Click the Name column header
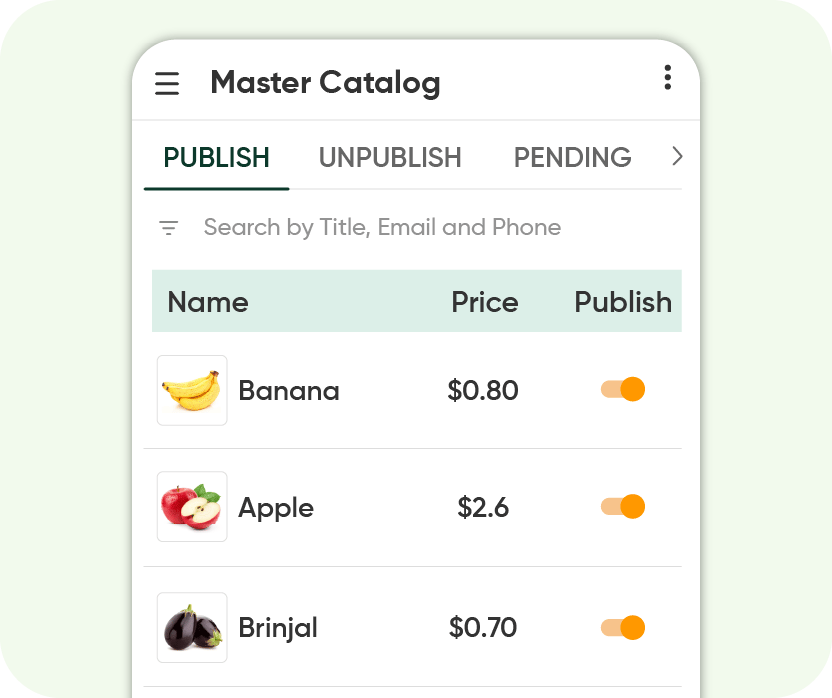The image size is (832, 698). click(x=208, y=302)
